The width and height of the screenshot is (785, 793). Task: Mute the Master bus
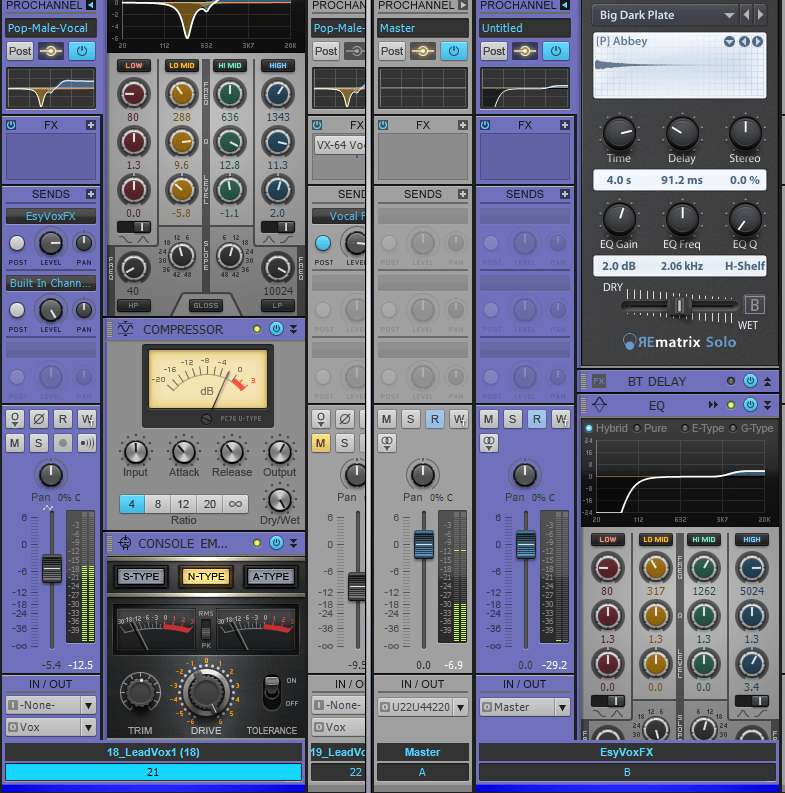pos(387,419)
